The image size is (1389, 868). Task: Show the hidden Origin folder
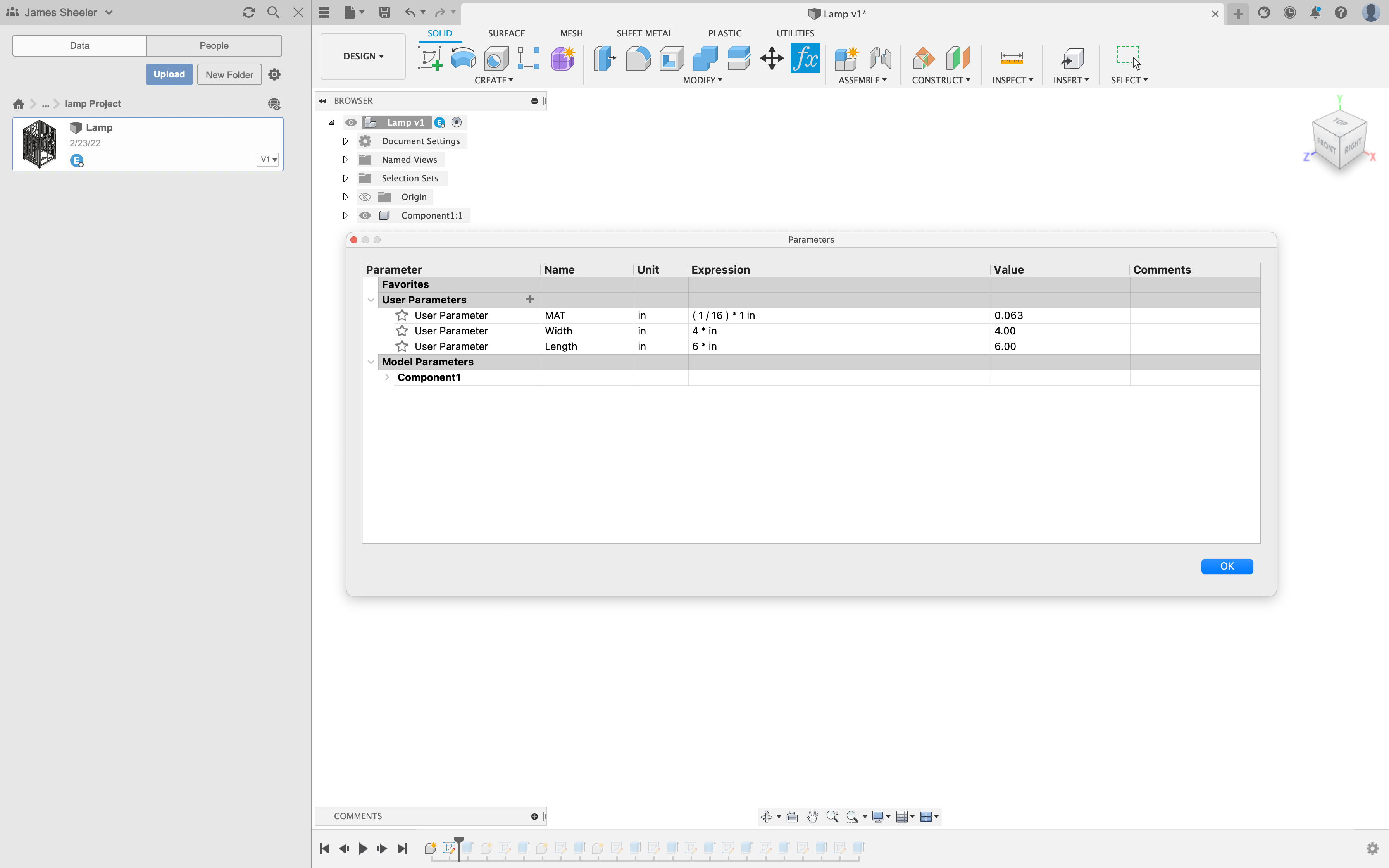click(365, 197)
